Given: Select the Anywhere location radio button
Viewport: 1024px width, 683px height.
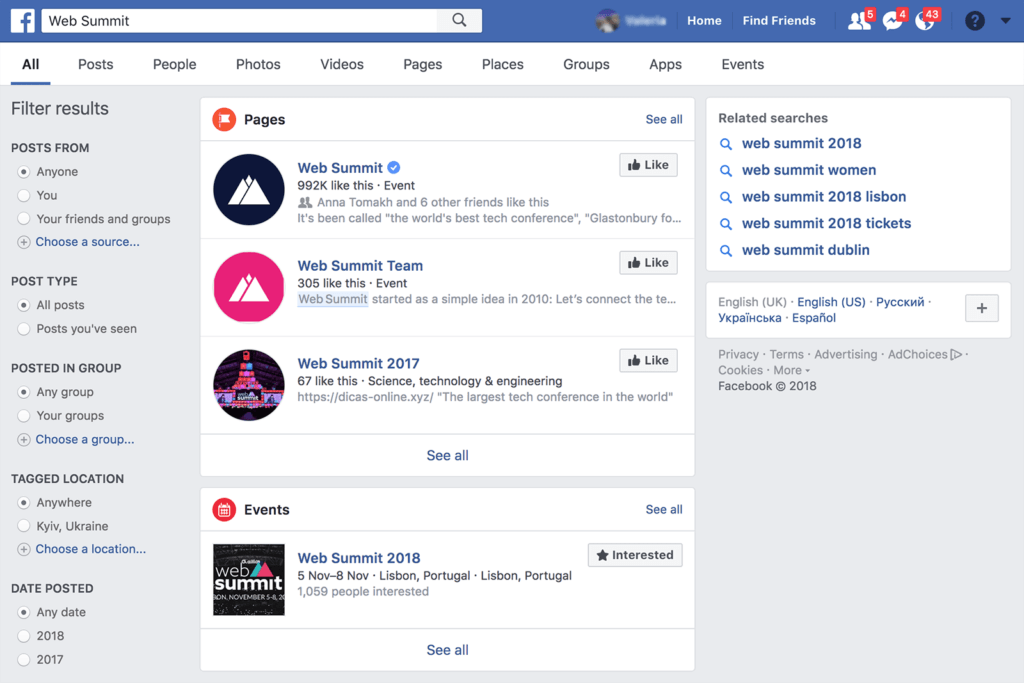Looking at the screenshot, I should coord(24,503).
